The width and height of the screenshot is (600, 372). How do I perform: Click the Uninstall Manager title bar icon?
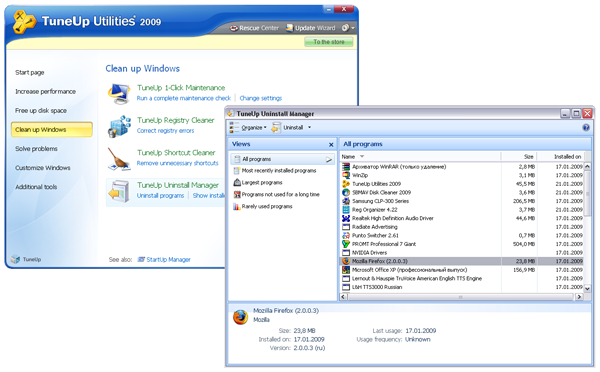click(231, 114)
